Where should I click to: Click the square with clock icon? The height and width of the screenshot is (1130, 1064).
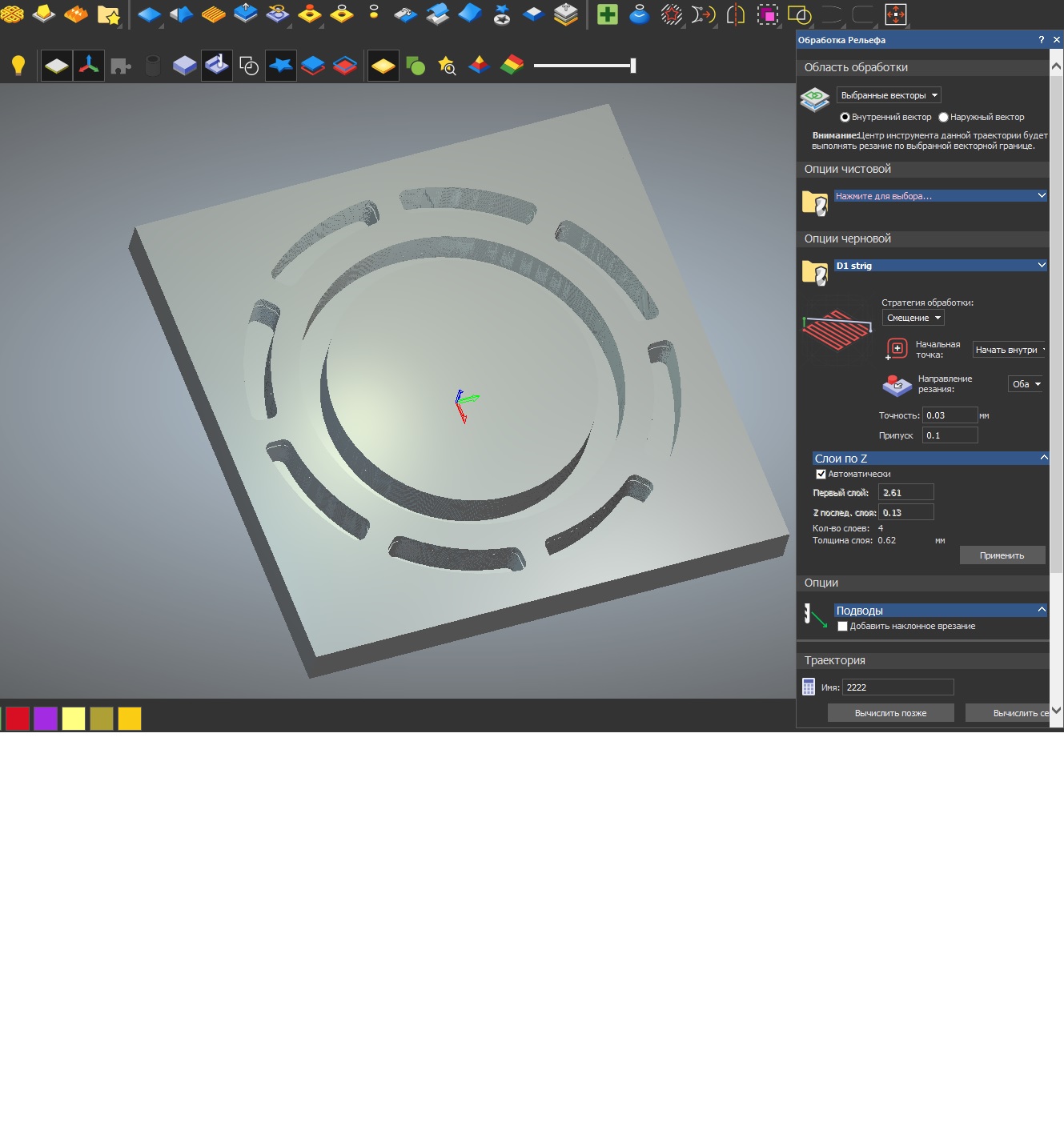[249, 66]
